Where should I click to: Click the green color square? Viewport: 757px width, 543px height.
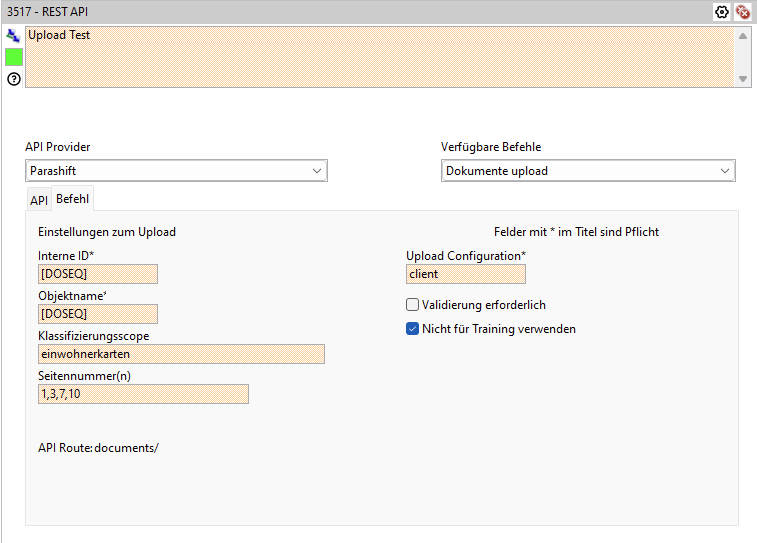coord(13,57)
